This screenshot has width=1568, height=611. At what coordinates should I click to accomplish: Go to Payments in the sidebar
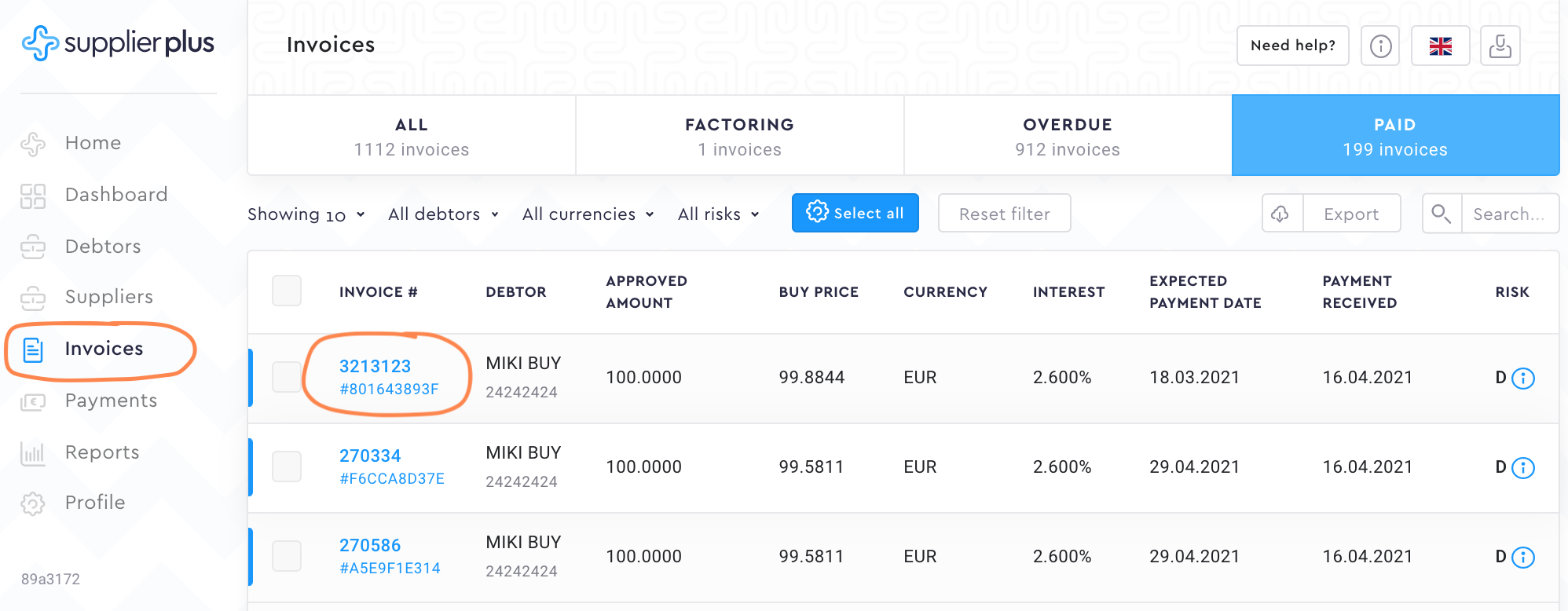[x=111, y=401]
